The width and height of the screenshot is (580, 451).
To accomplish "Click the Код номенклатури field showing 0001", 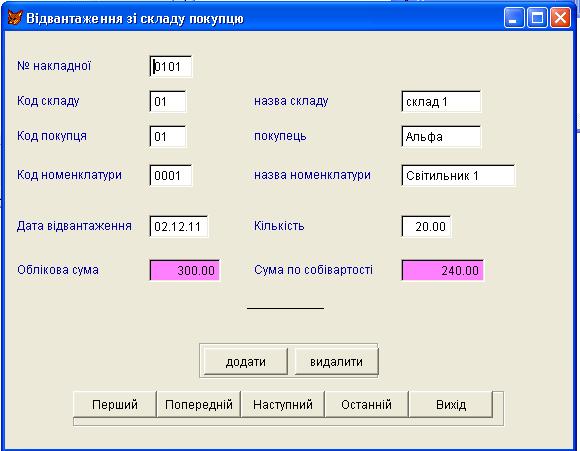I will click(x=171, y=175).
